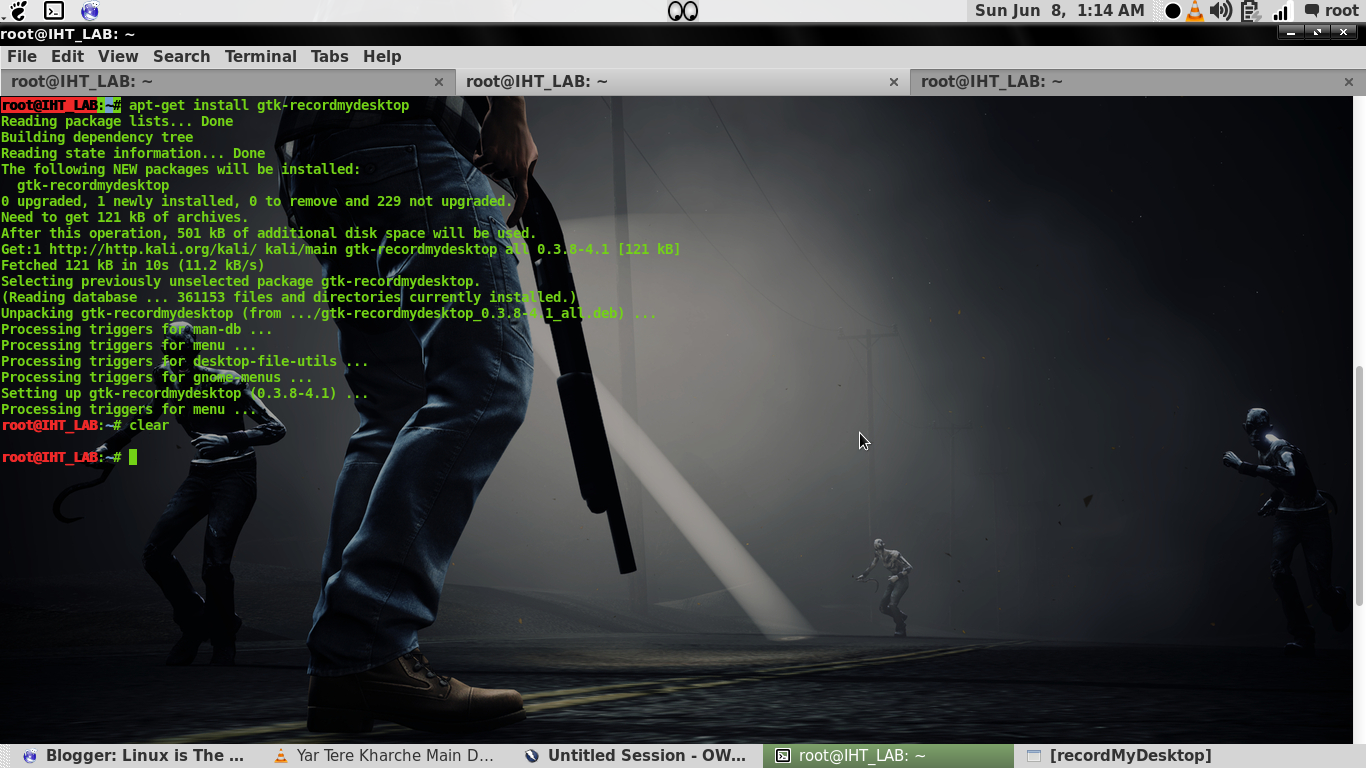Click VLC cone icon on taskbar button
Image resolution: width=1366 pixels, height=768 pixels.
(281, 756)
